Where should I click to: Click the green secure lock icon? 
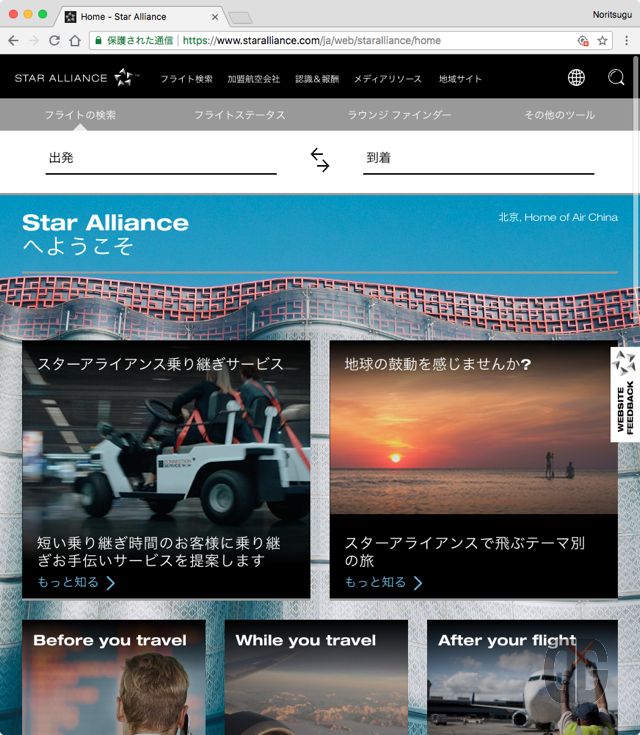pos(98,41)
